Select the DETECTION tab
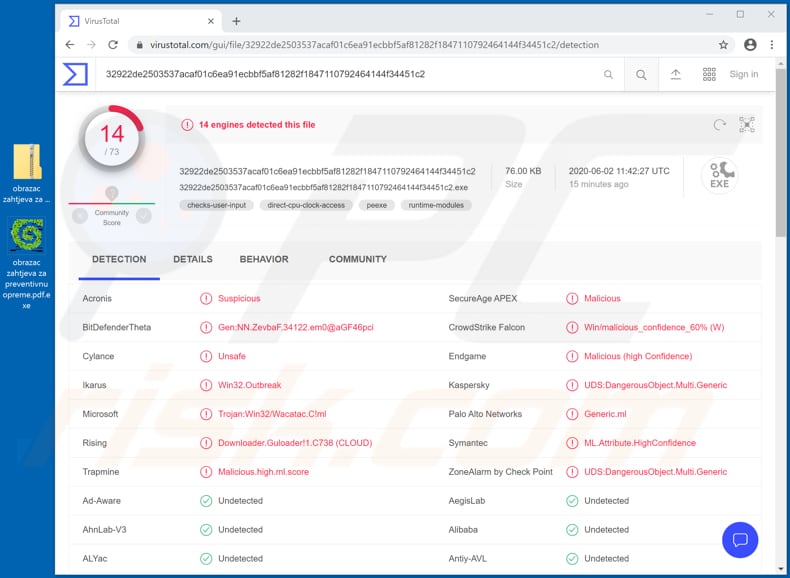 [119, 260]
